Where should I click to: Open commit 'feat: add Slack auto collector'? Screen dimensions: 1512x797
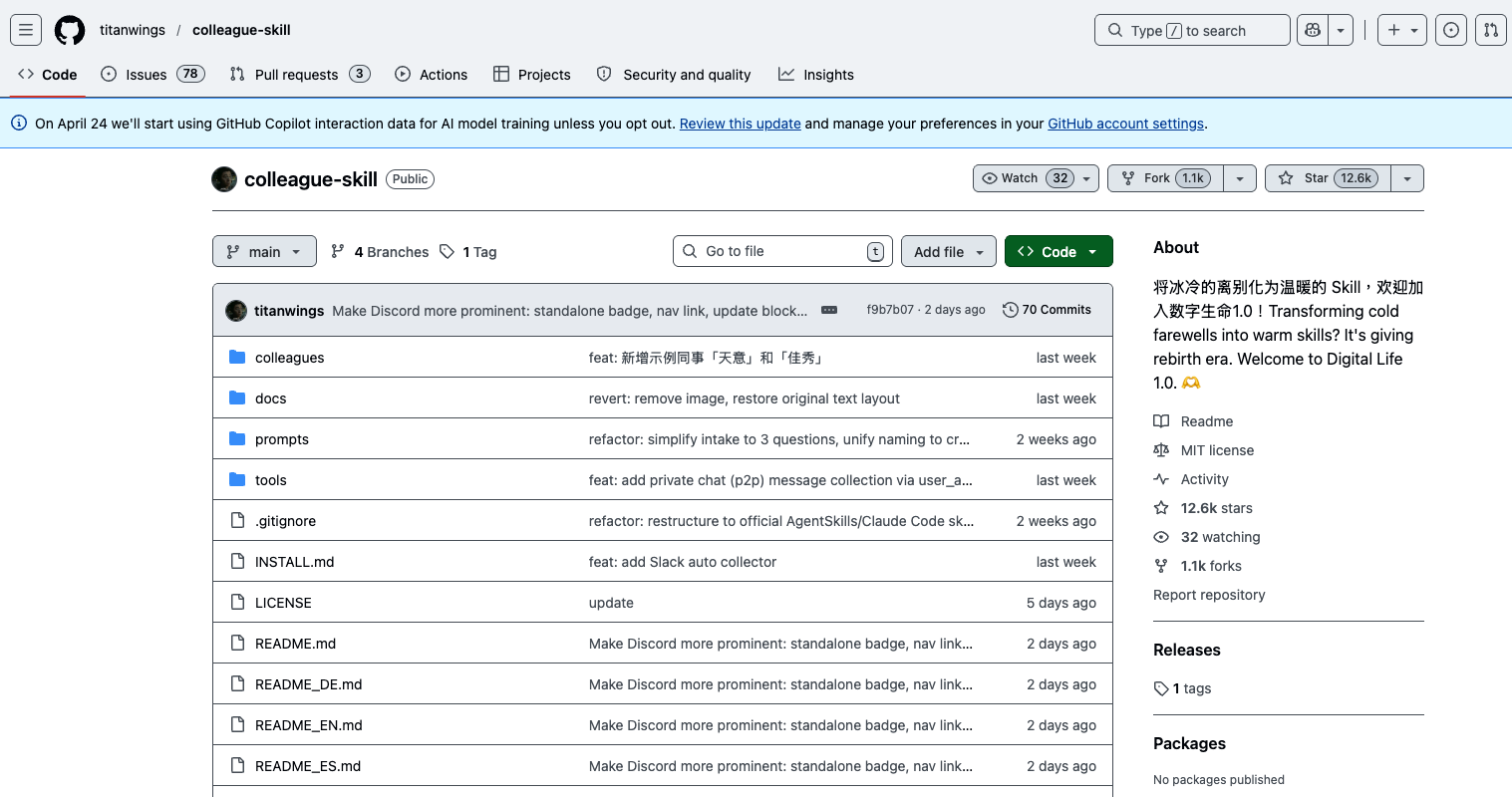(x=683, y=562)
